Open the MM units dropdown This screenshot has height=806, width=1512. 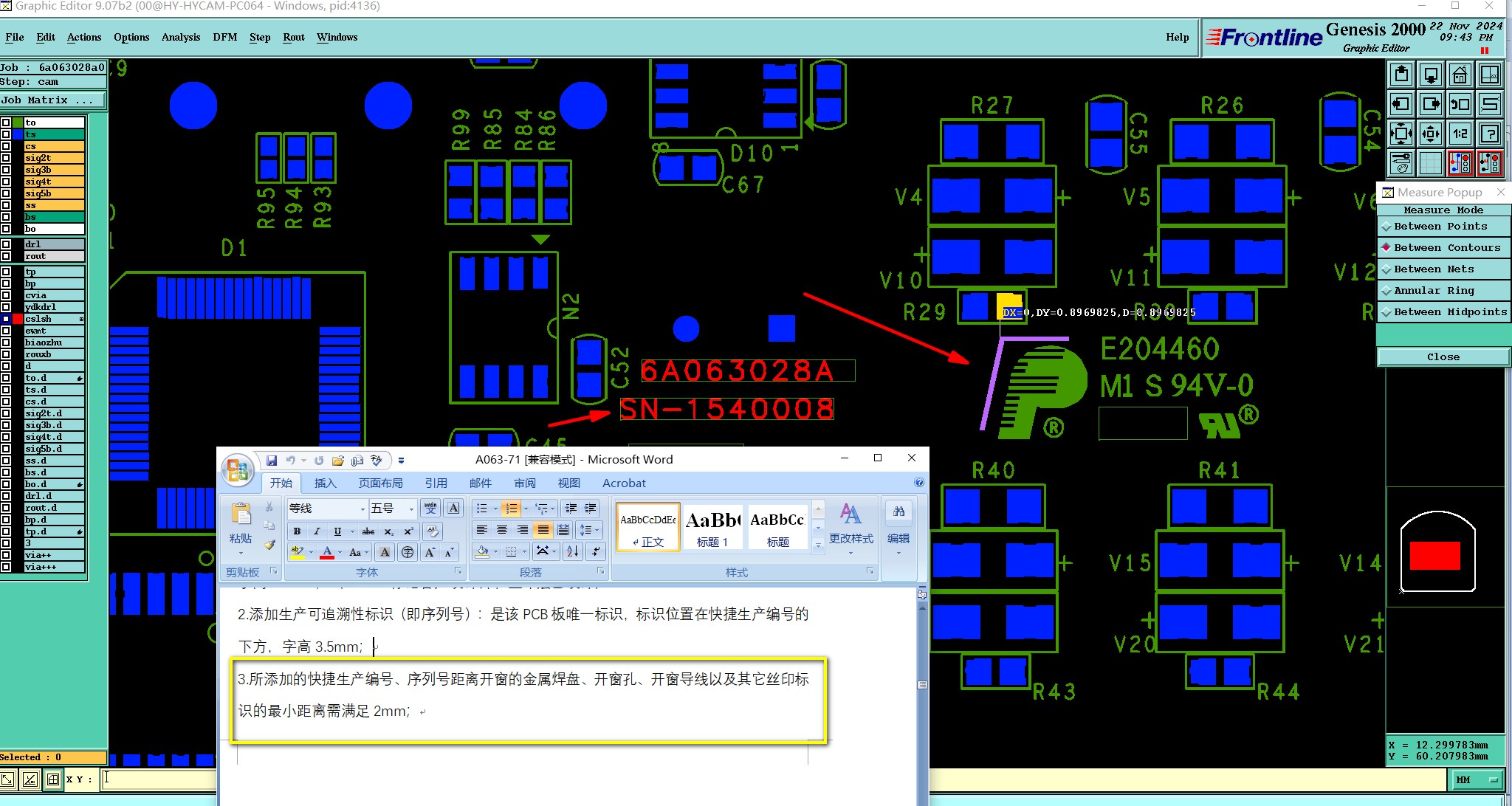(1478, 779)
